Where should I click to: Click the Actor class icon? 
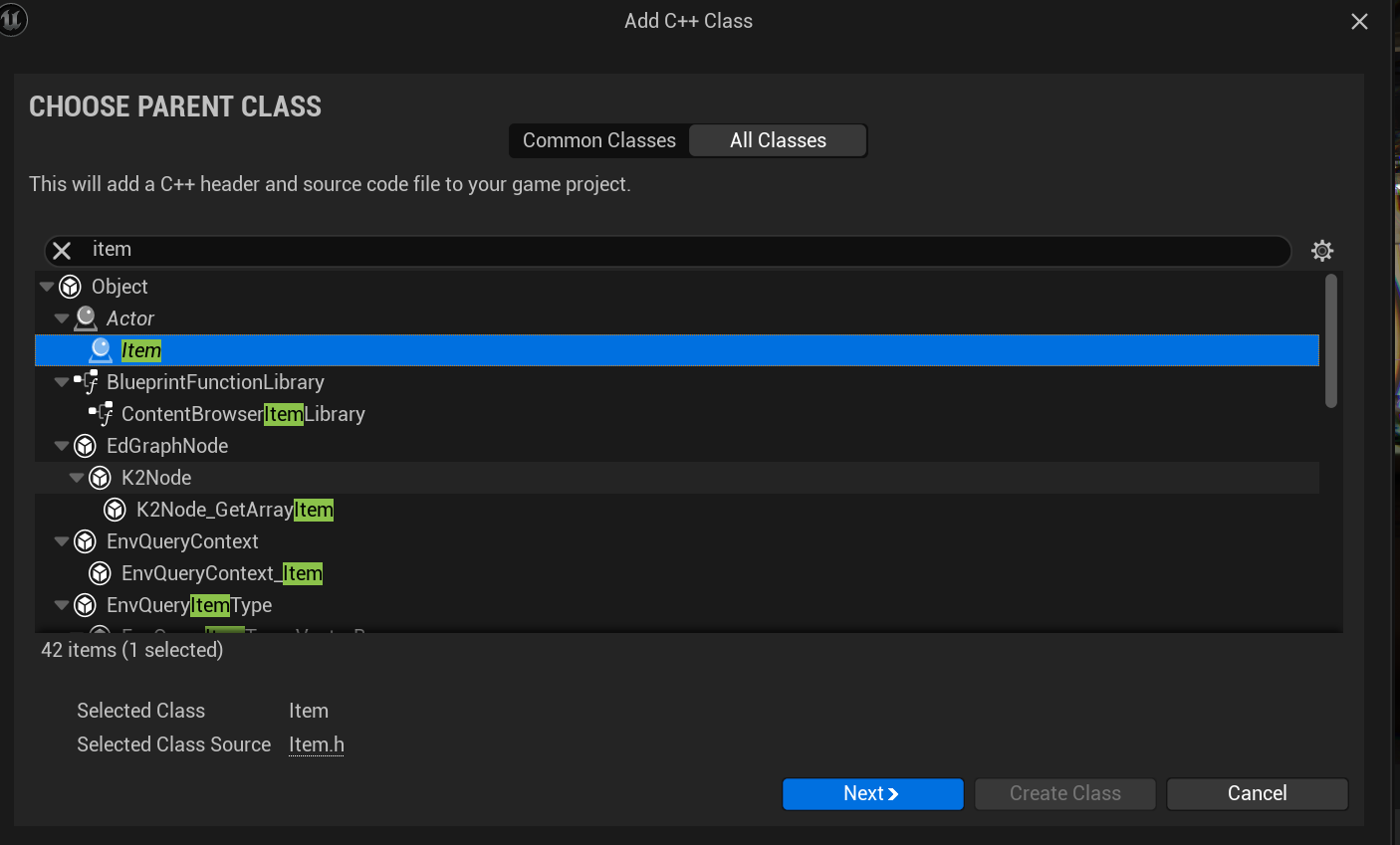click(86, 318)
